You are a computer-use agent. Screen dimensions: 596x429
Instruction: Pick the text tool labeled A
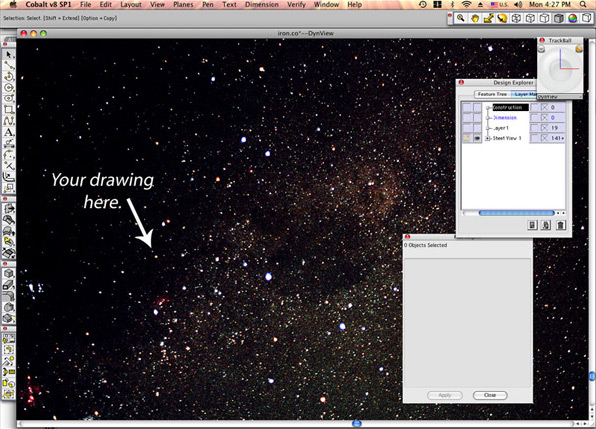point(8,133)
